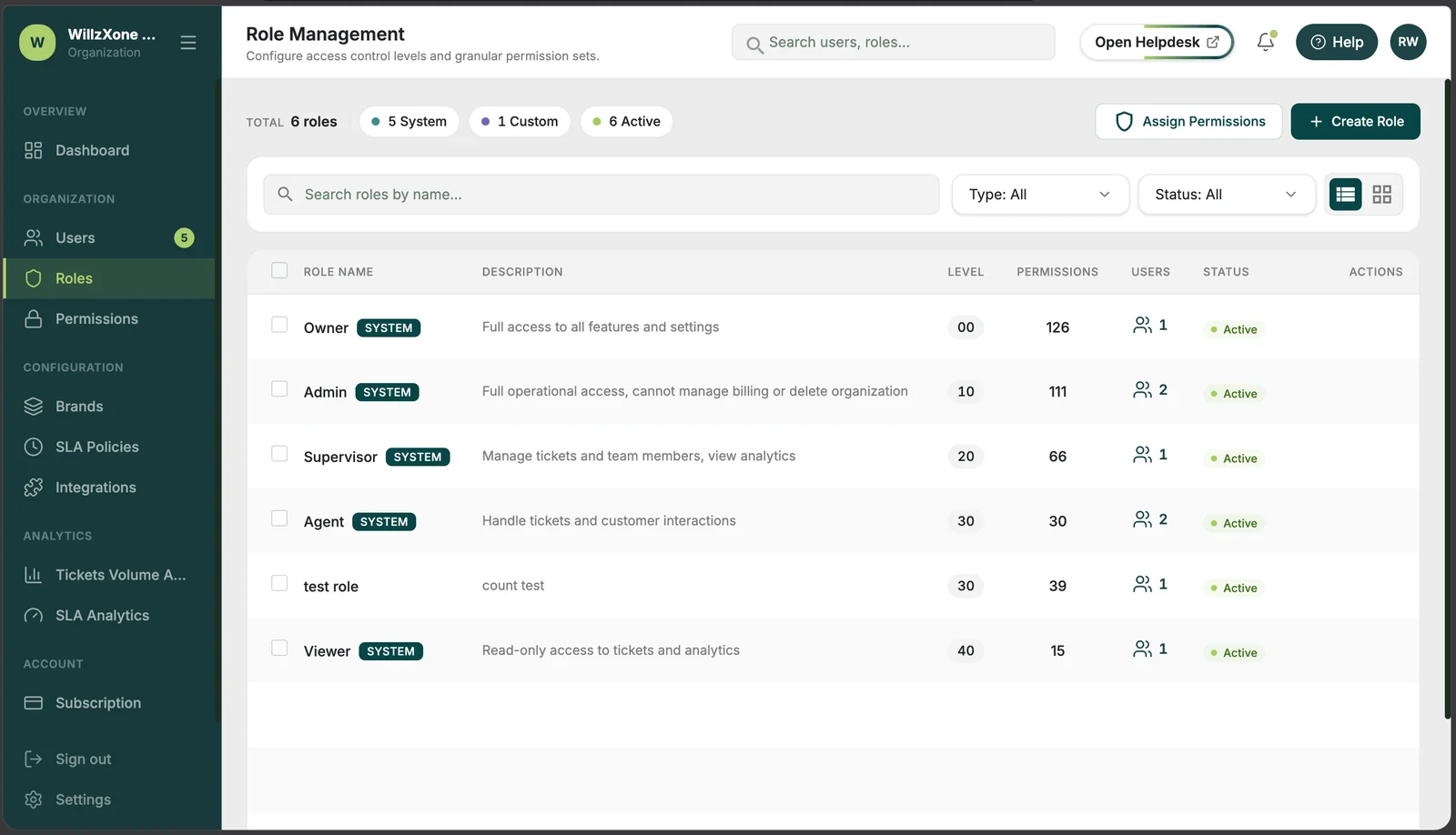Screen dimensions: 1456x835
Task: Click users icon in Admin row
Action: (1142, 389)
